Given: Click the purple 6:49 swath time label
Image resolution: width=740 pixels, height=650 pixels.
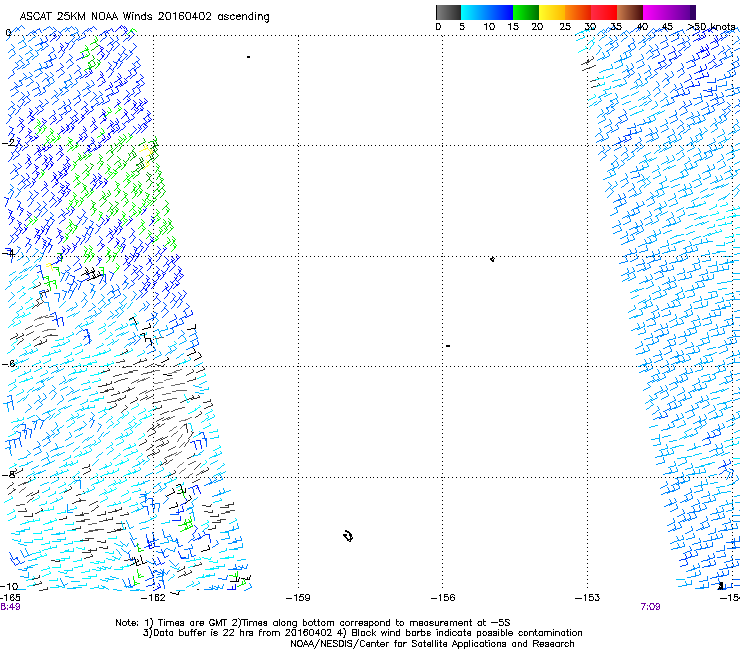Looking at the screenshot, I should click(x=10, y=607).
